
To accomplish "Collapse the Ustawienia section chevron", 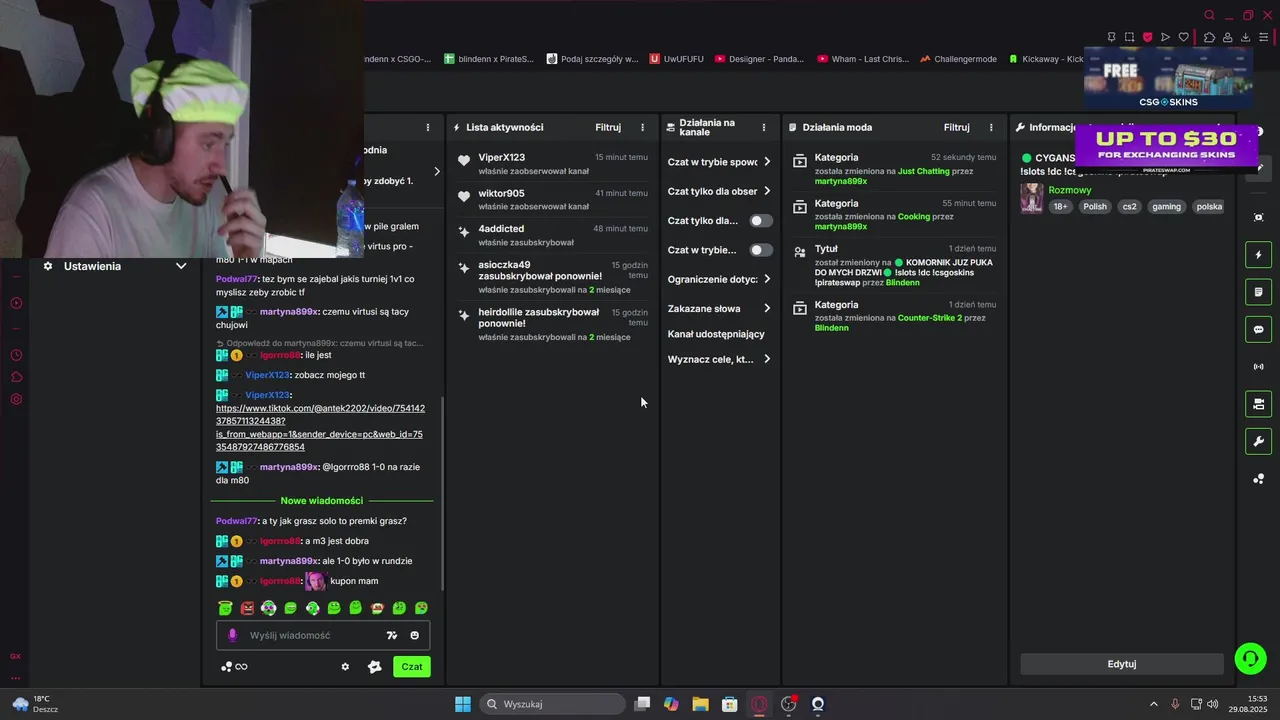I will tap(181, 266).
